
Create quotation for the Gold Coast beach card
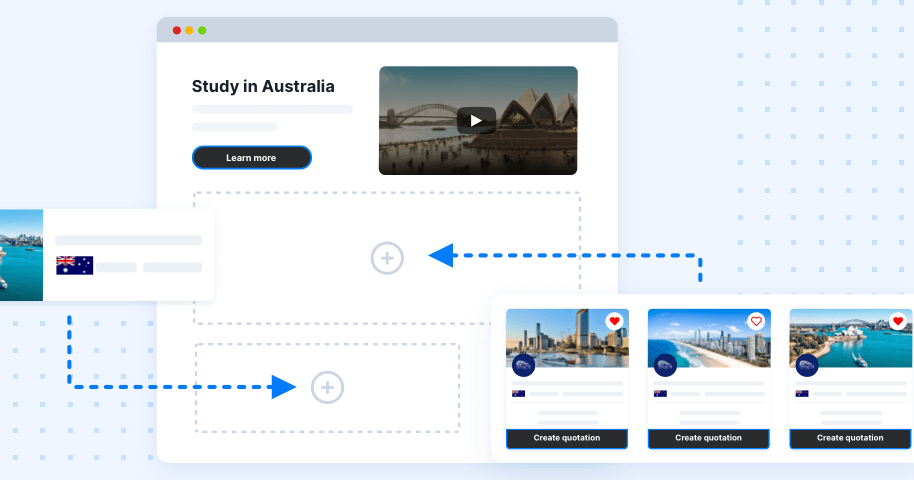[709, 438]
